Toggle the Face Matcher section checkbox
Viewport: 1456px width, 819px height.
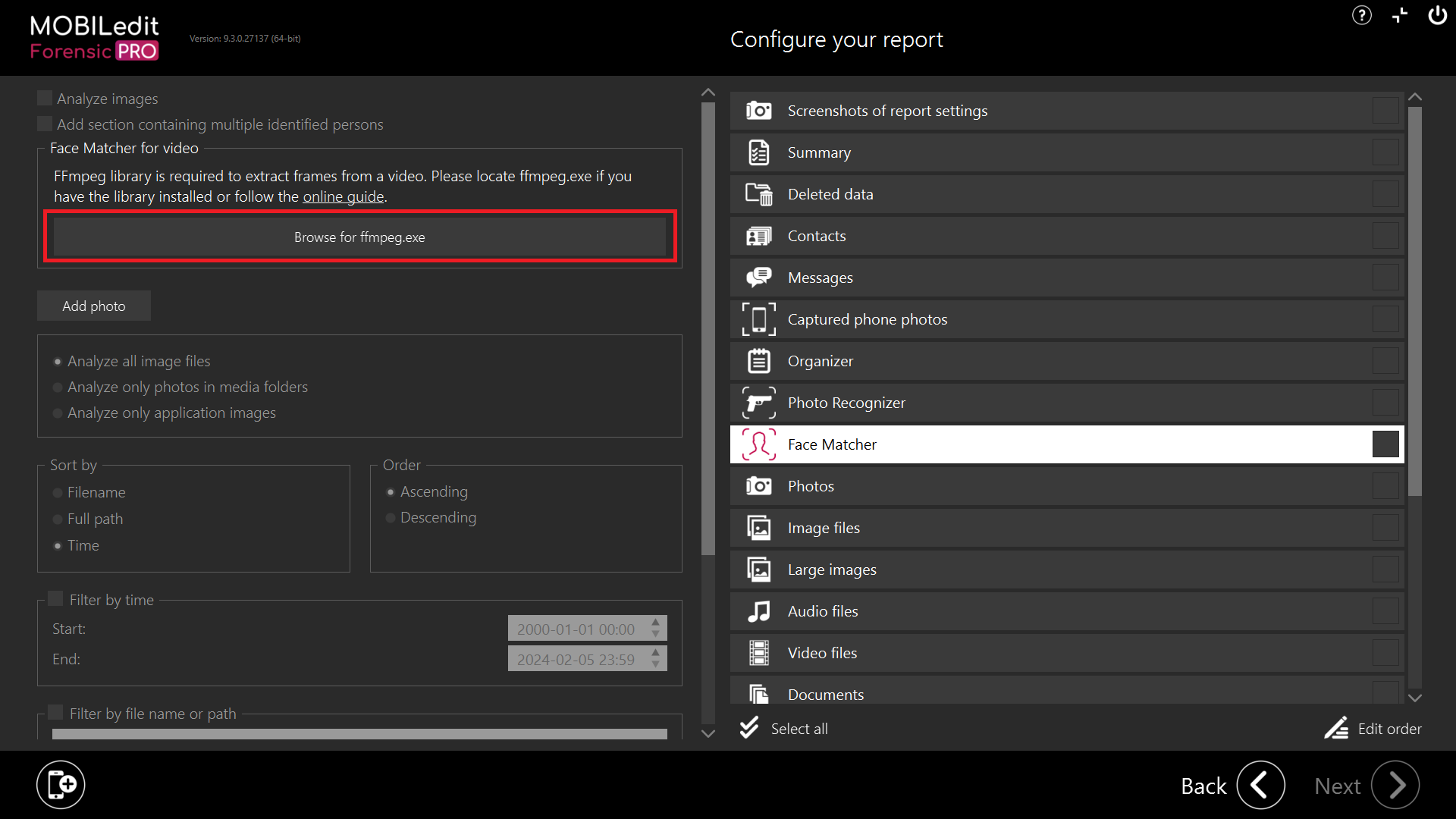[x=1385, y=444]
